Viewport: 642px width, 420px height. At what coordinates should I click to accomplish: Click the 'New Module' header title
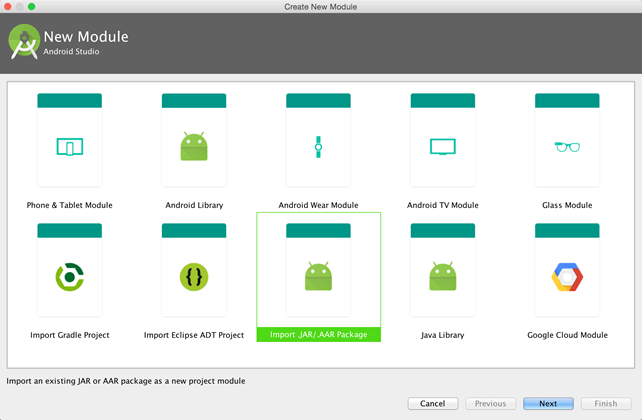click(x=86, y=36)
